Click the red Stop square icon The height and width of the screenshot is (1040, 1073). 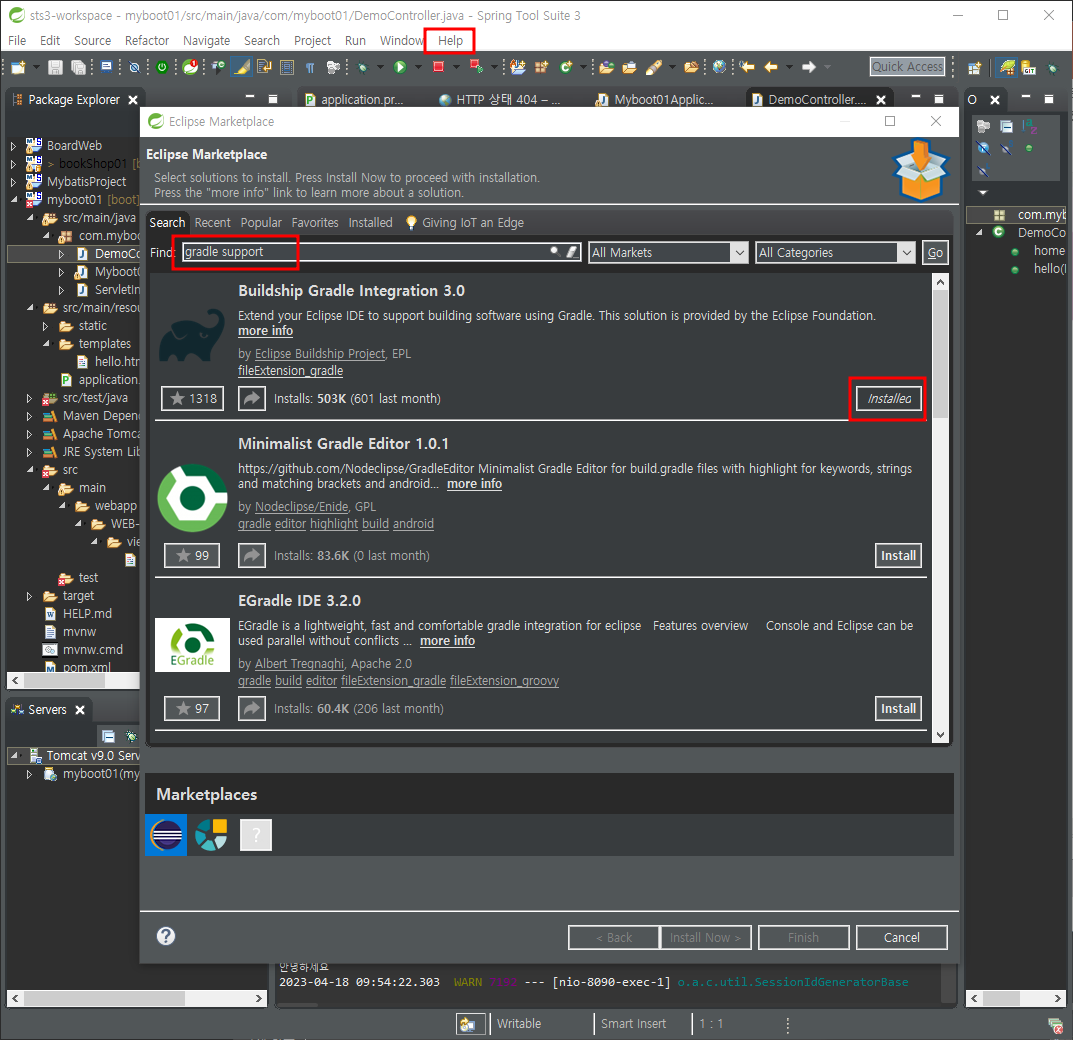pos(439,66)
